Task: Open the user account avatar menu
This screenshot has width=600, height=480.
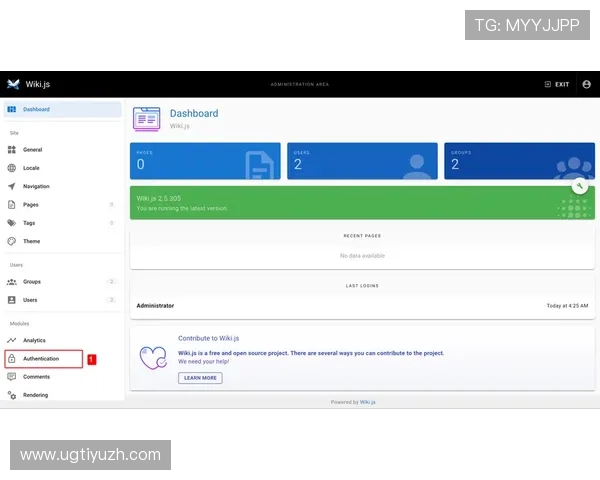Action: tap(586, 84)
